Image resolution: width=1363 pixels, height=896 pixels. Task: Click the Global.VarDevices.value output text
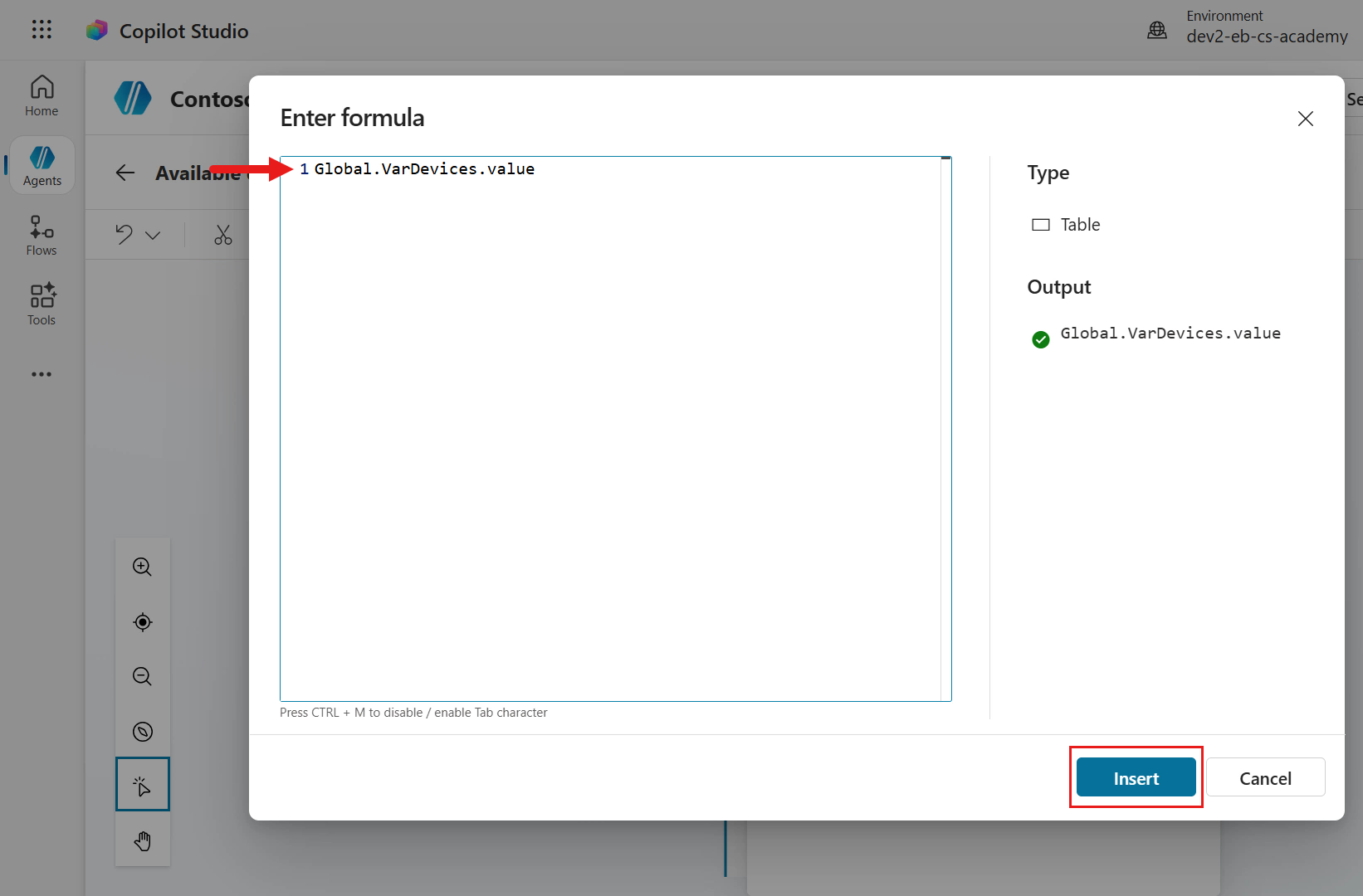tap(1170, 334)
